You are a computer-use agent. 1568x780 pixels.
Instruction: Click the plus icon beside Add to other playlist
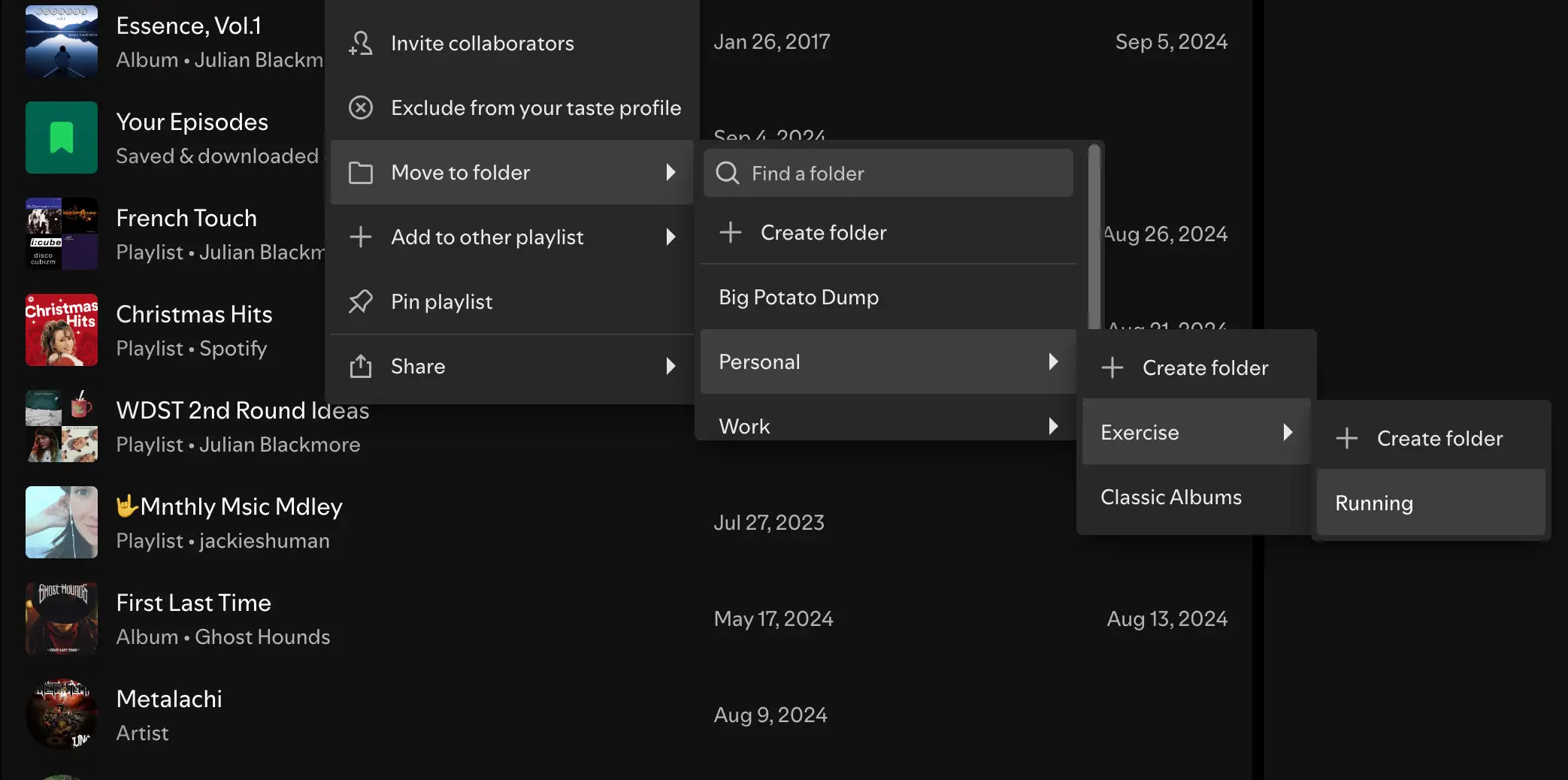[361, 237]
